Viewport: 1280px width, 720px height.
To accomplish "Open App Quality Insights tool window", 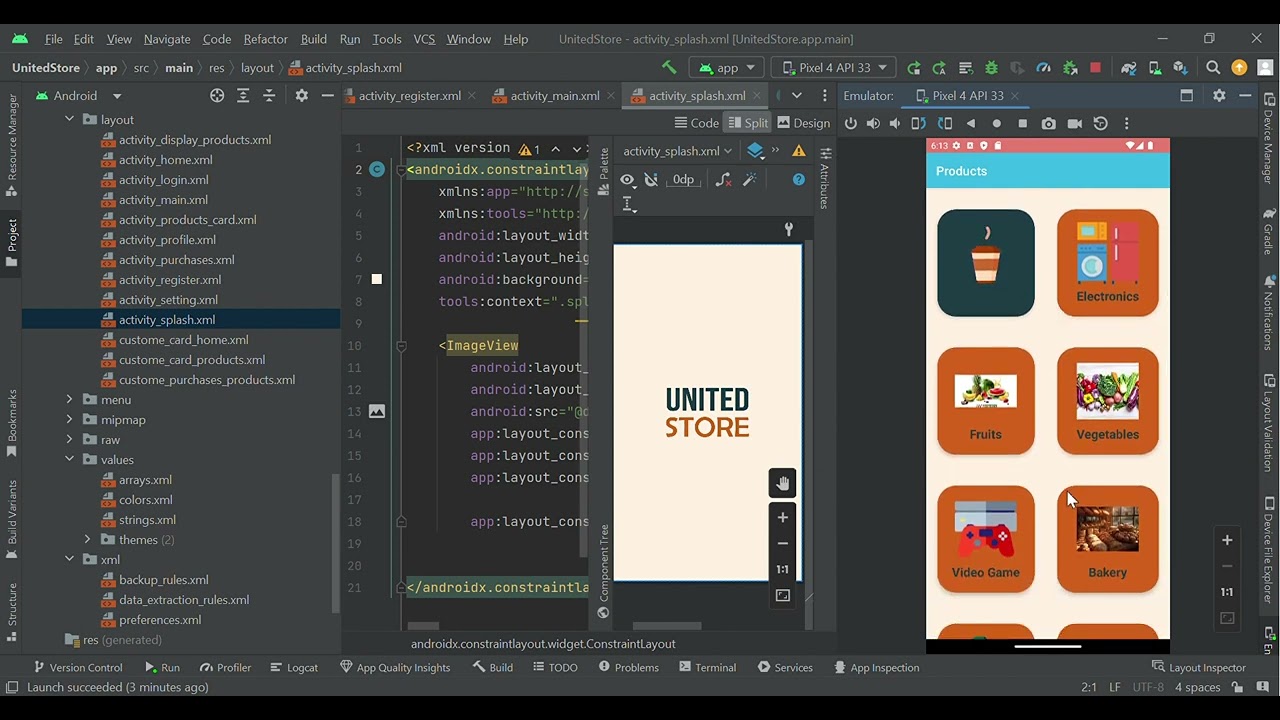I will 395,668.
